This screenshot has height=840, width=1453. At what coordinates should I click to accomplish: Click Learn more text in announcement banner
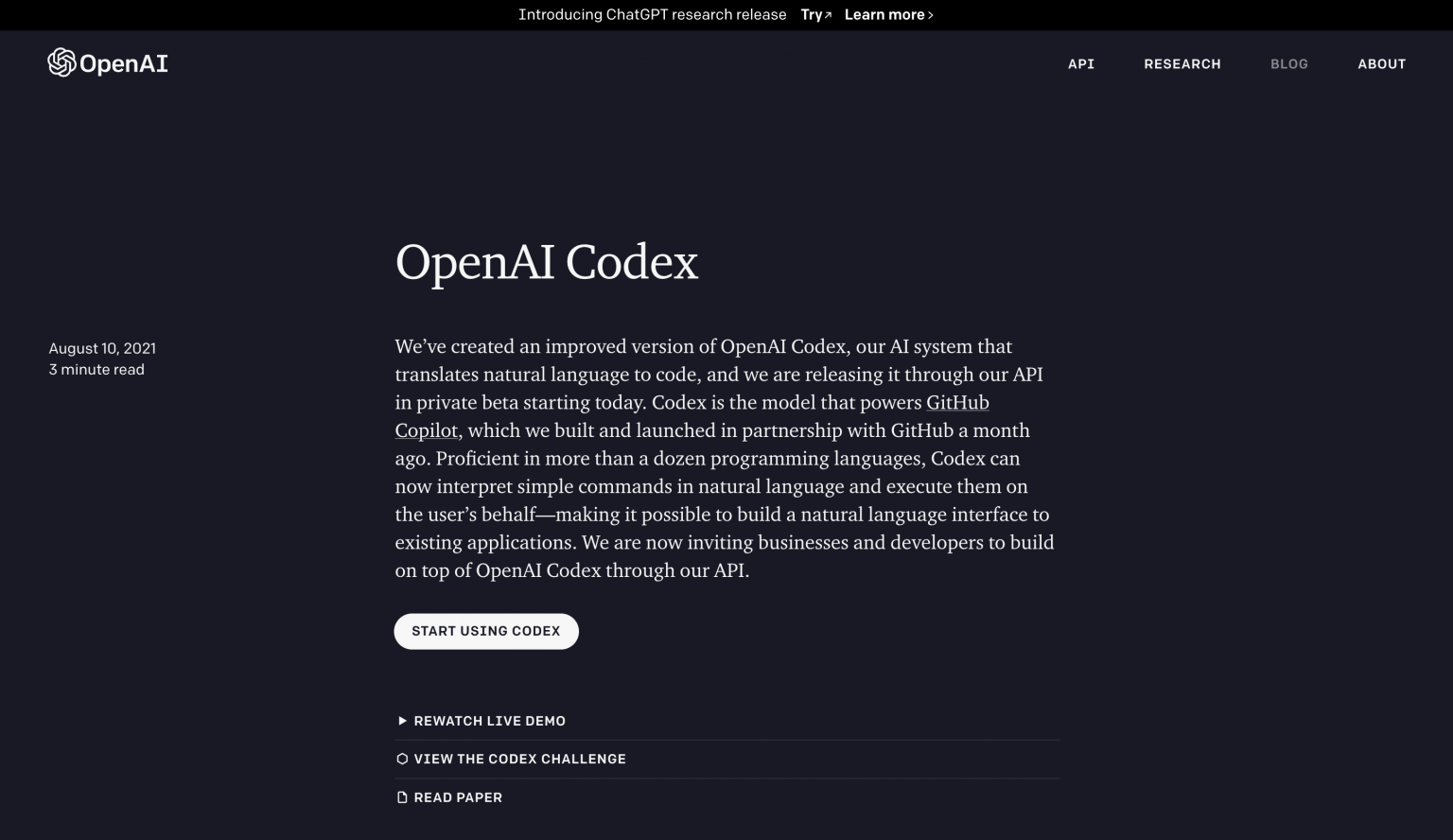click(x=884, y=15)
